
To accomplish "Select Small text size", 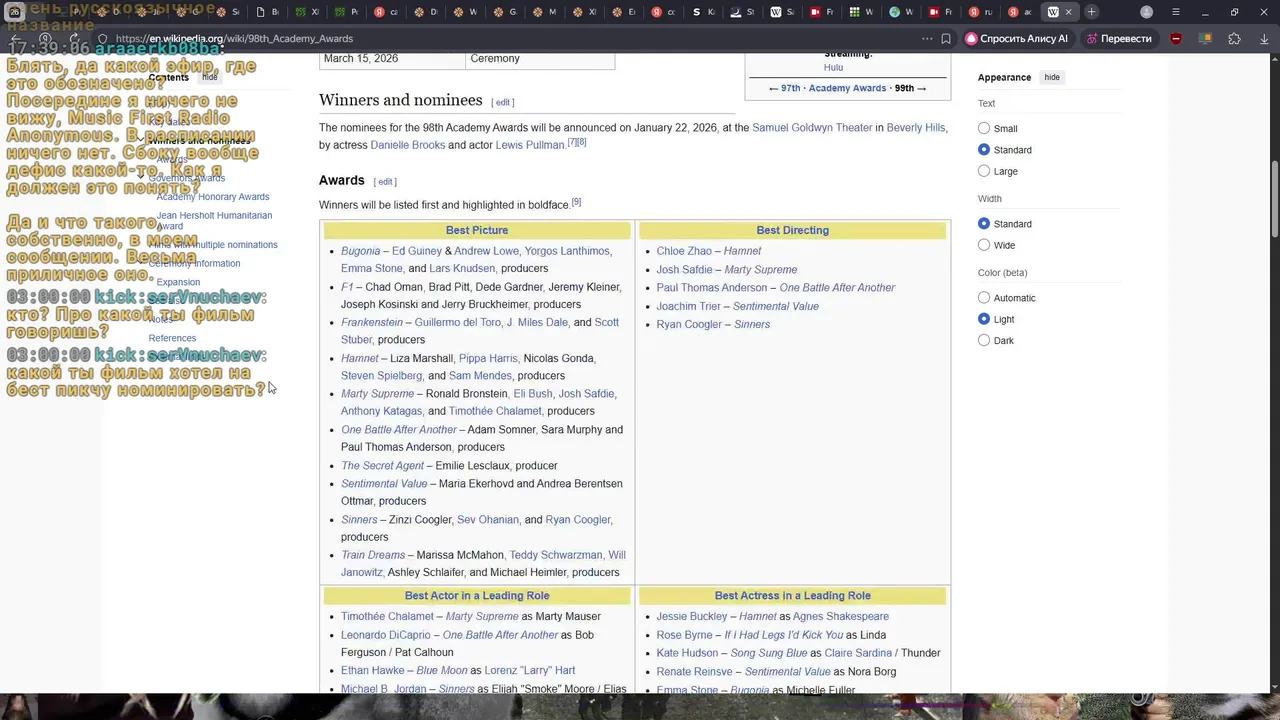I will [984, 128].
